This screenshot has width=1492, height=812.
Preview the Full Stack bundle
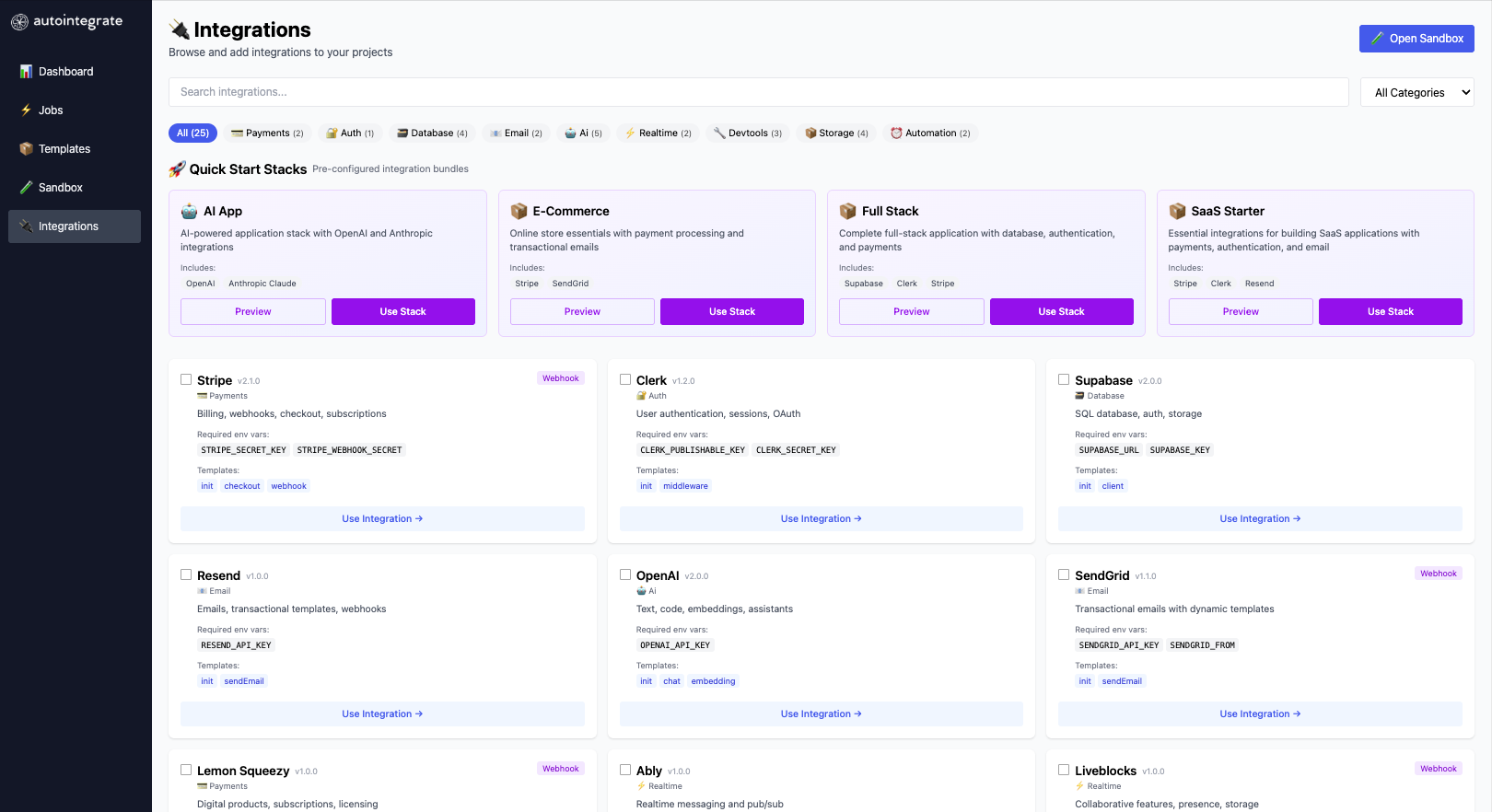tap(912, 312)
